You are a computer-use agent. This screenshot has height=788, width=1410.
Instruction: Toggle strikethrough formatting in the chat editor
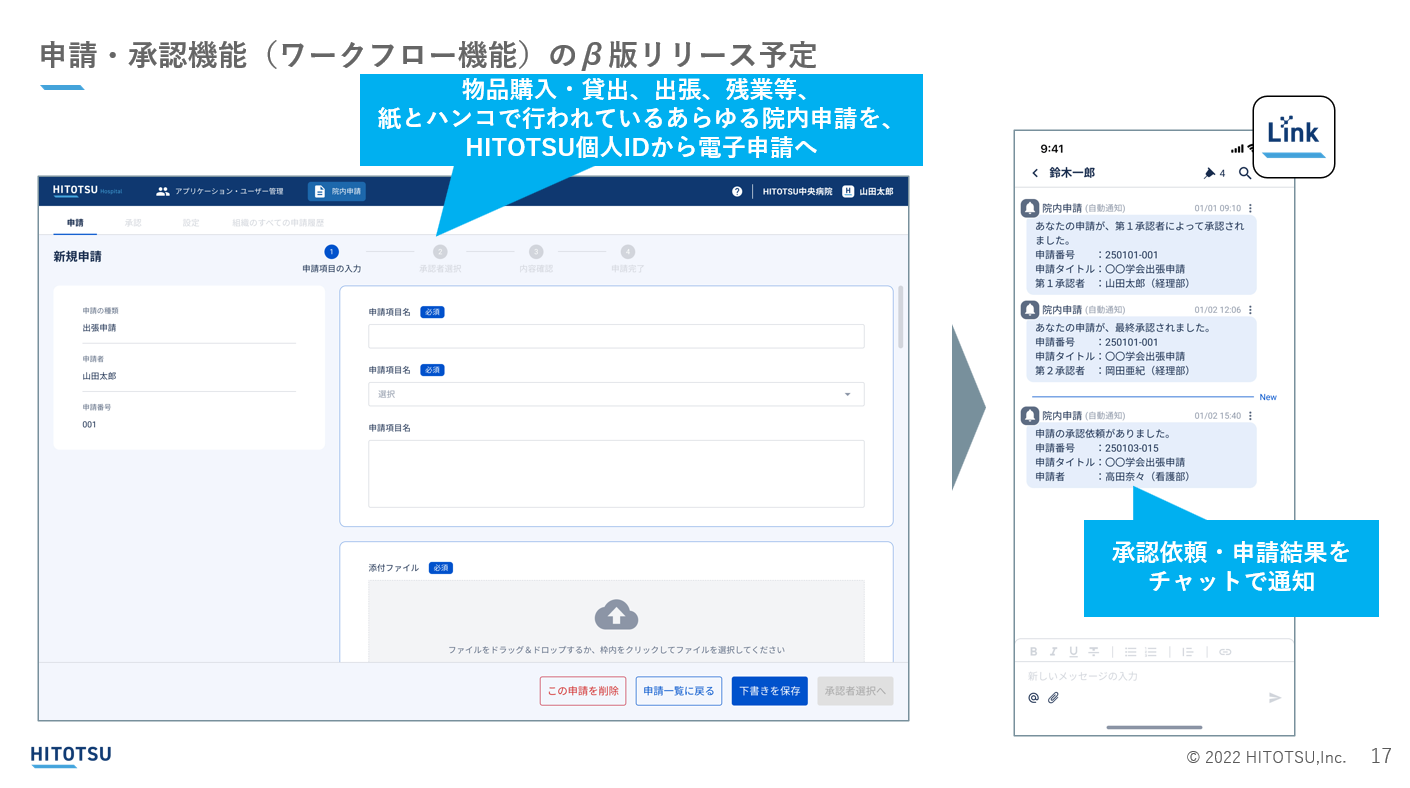[1094, 651]
